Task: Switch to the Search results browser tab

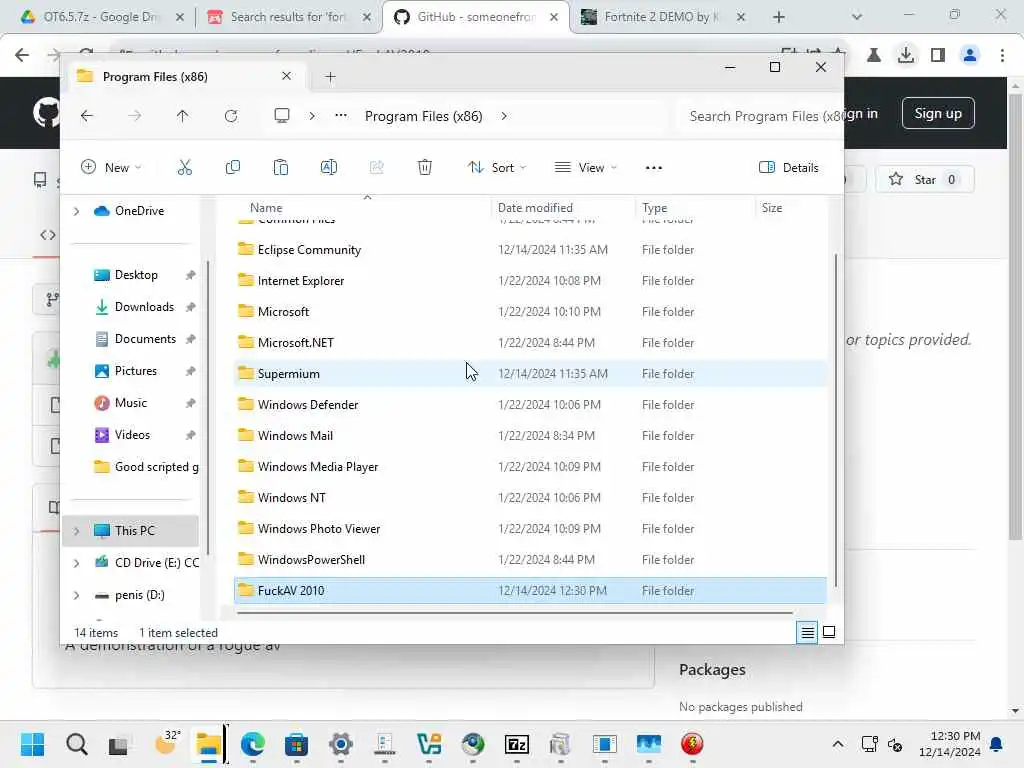Action: click(x=288, y=17)
